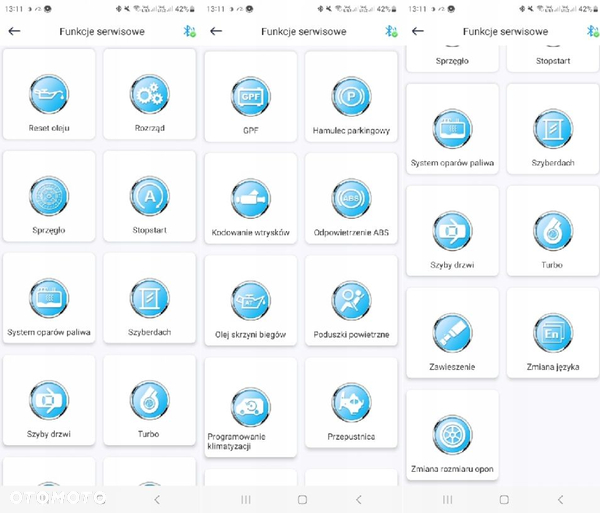
Task: Open Stopstart icon in left screenshot
Action: pos(150,196)
